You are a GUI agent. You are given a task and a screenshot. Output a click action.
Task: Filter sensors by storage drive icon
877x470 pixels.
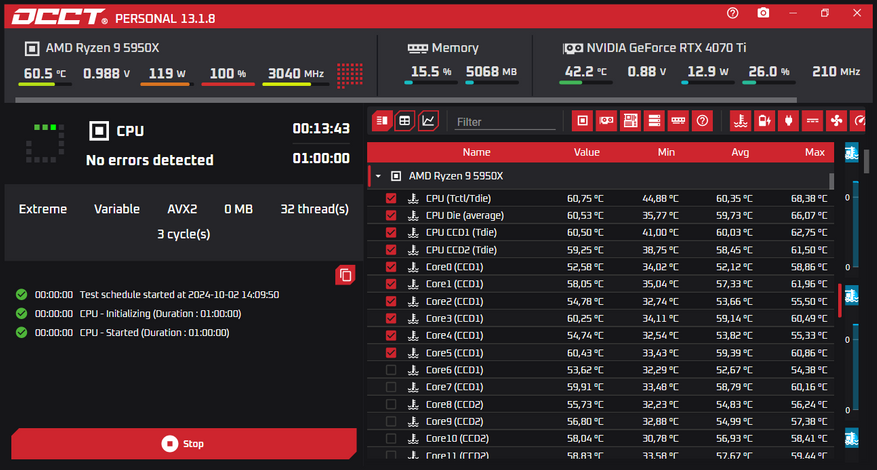[x=654, y=121]
